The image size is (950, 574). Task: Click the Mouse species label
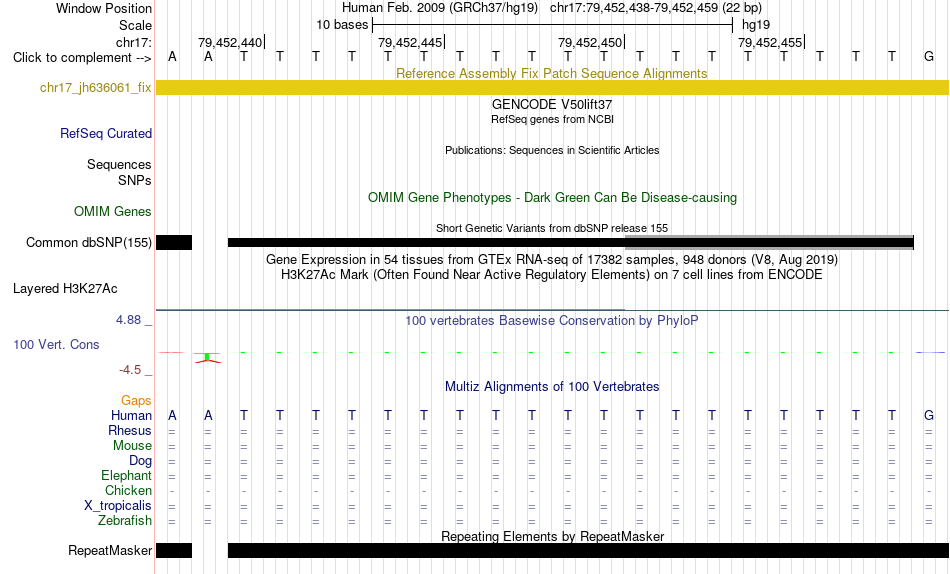[x=132, y=446]
